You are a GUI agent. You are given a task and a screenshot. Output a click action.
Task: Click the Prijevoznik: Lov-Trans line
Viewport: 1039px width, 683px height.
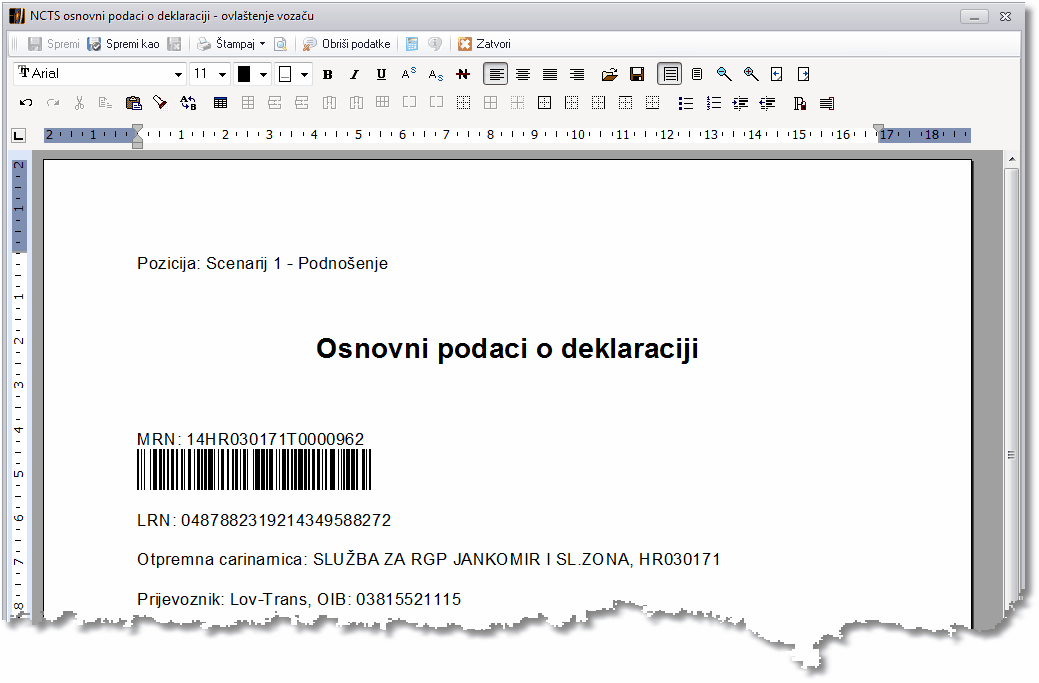coord(299,600)
